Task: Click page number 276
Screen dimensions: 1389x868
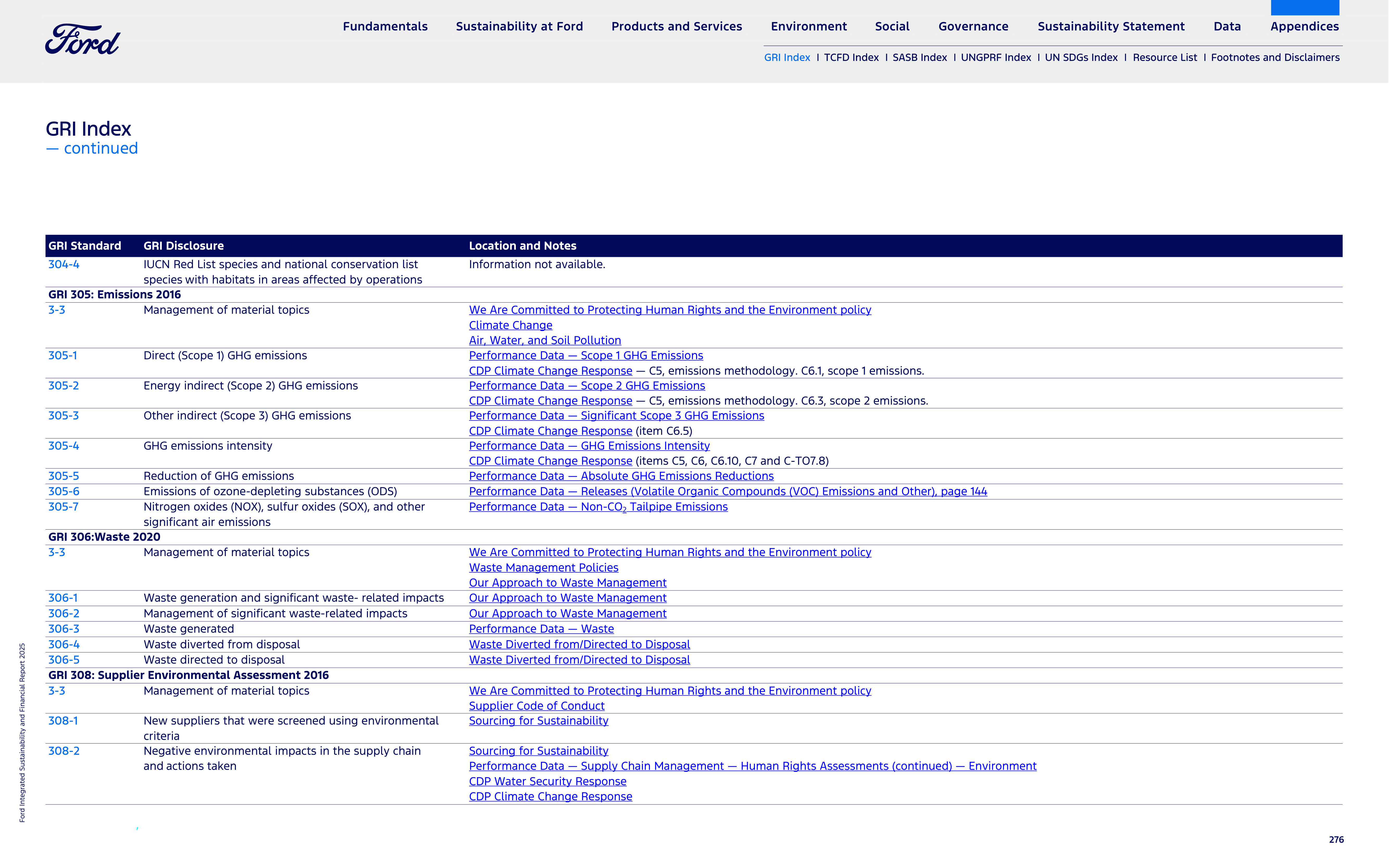Action: pos(1336,840)
